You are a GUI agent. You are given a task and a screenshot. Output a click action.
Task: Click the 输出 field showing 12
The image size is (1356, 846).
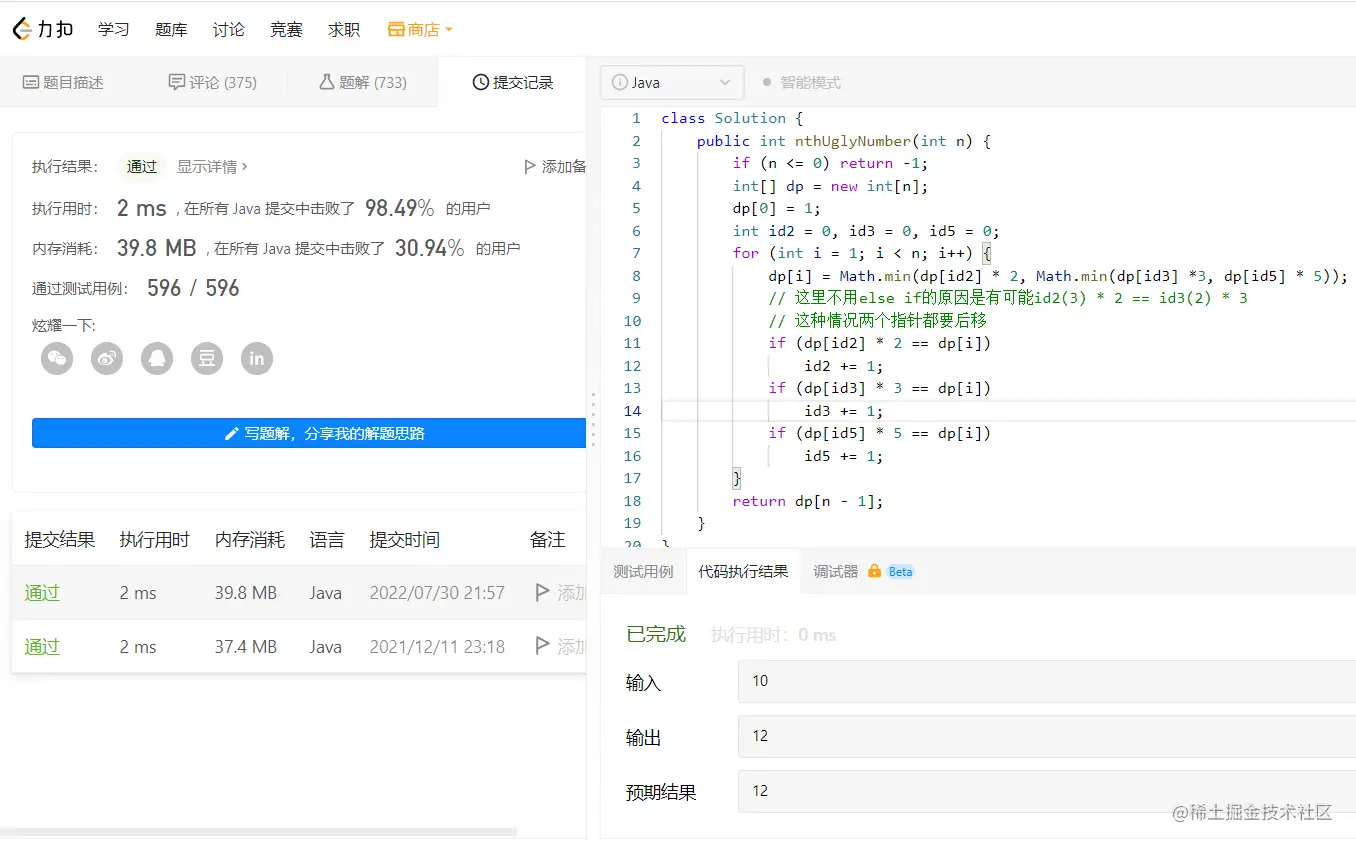pyautogui.click(x=1047, y=736)
